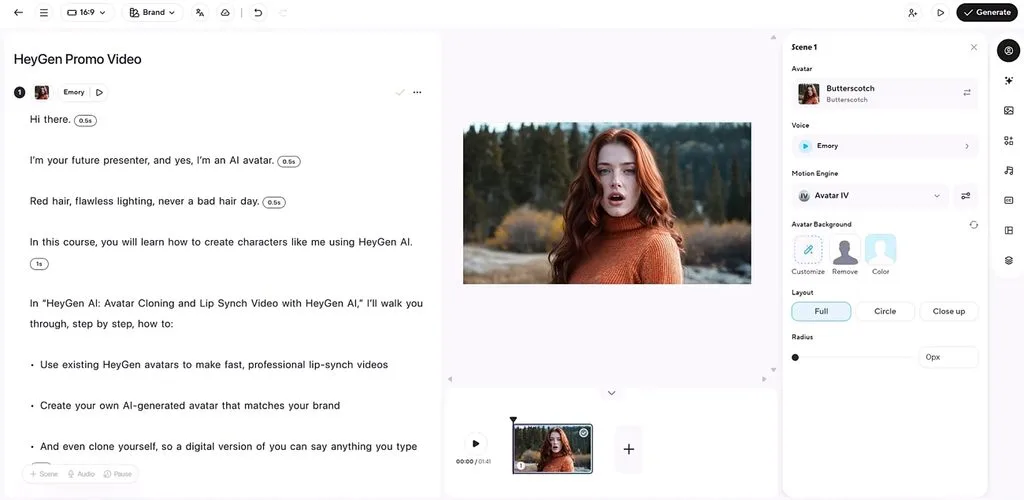The height and width of the screenshot is (500, 1024).
Task: Play the Emory voice preview in script
Action: point(99,93)
